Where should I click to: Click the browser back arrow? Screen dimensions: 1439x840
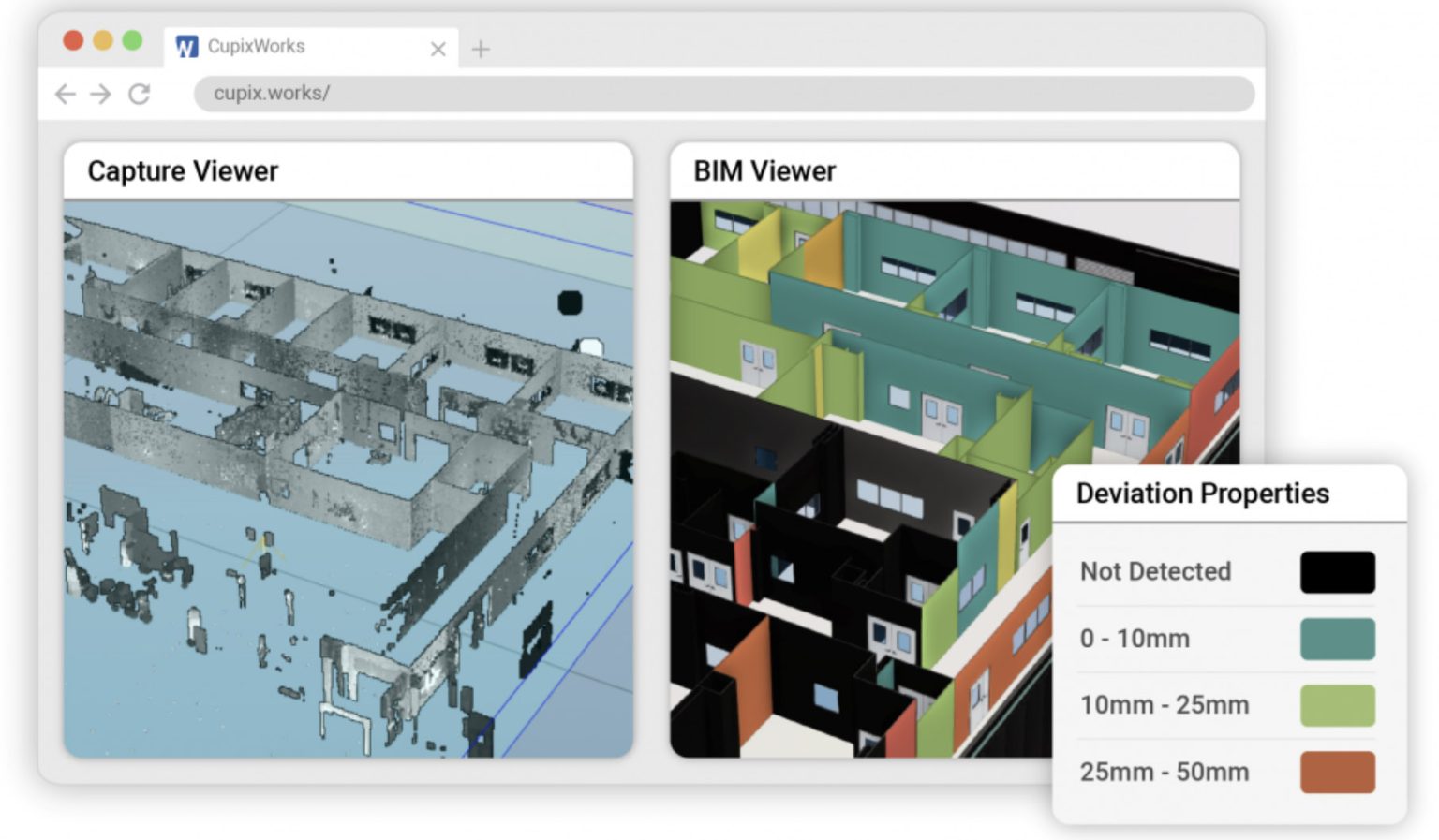click(64, 94)
